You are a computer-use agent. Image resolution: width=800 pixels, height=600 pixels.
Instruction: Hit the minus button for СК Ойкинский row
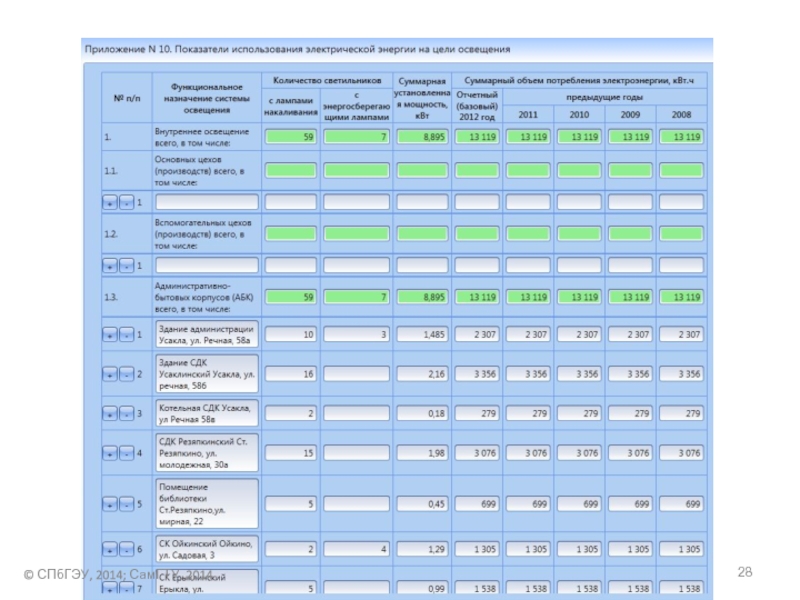126,549
